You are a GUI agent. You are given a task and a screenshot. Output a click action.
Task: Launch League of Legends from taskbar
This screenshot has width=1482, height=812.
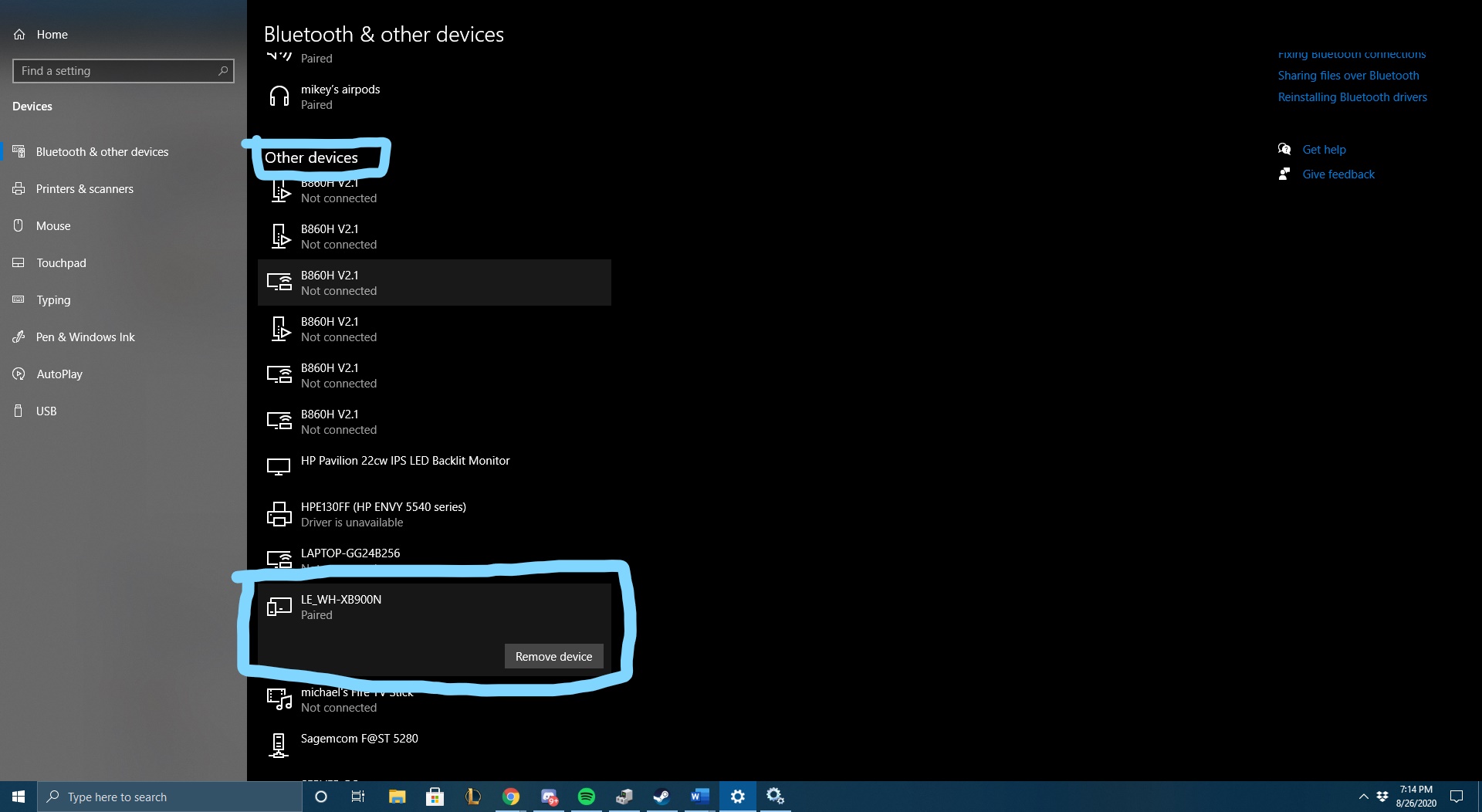click(473, 797)
